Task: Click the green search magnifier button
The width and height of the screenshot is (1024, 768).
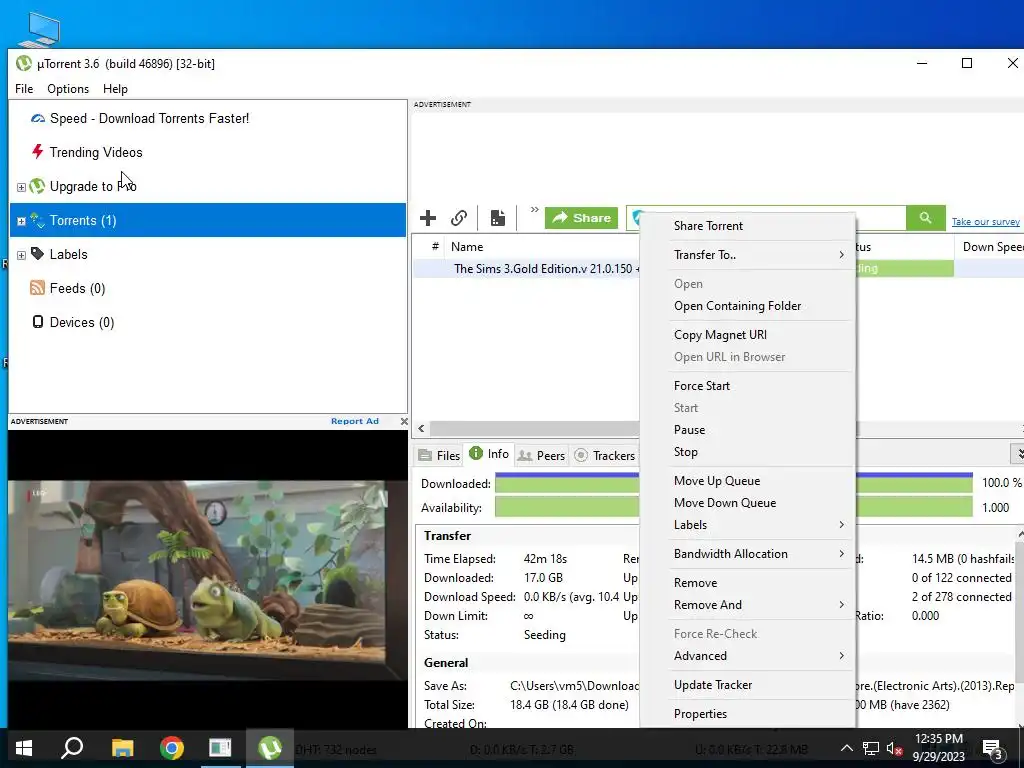Action: point(925,217)
